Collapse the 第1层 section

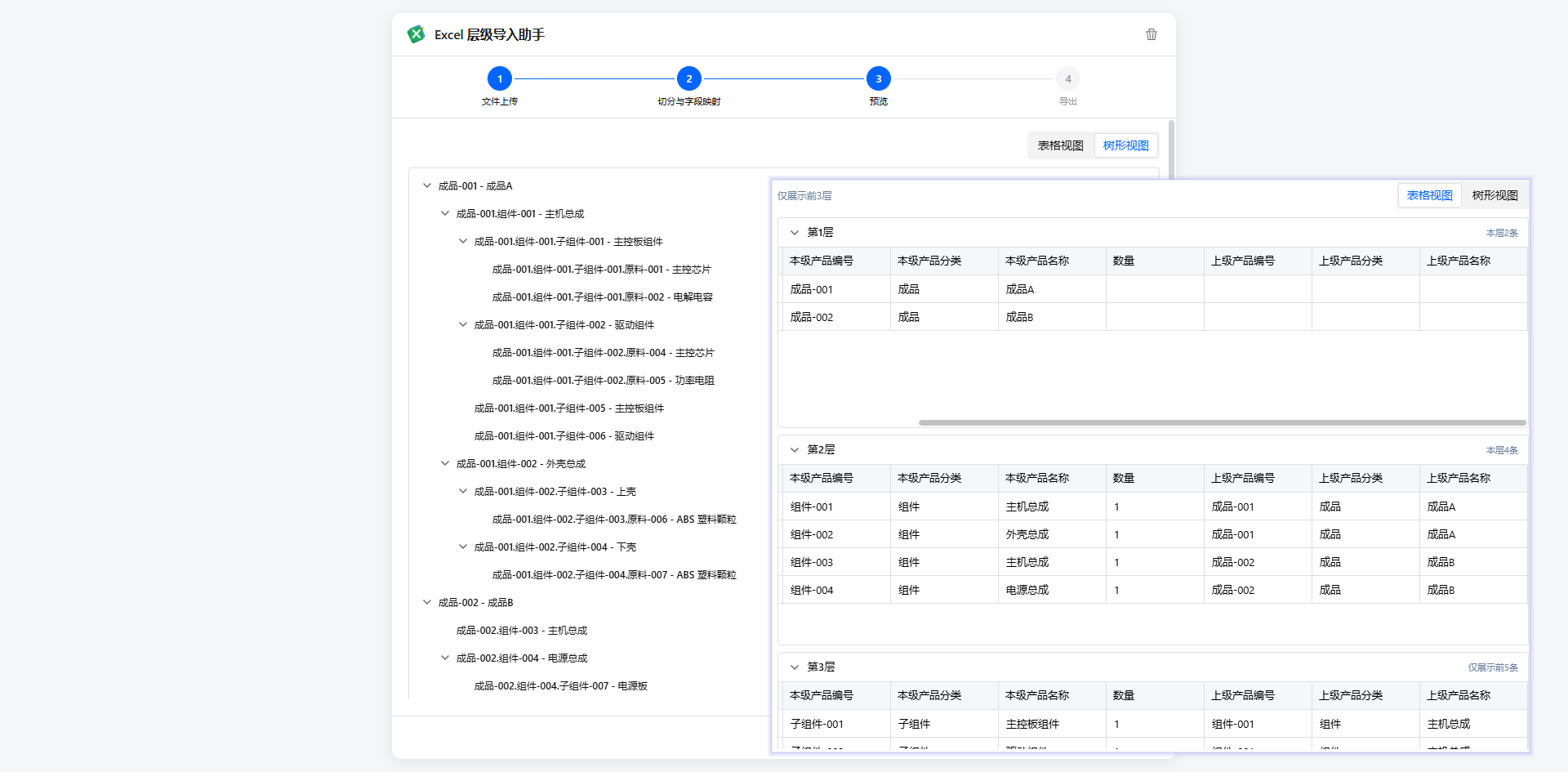point(795,233)
